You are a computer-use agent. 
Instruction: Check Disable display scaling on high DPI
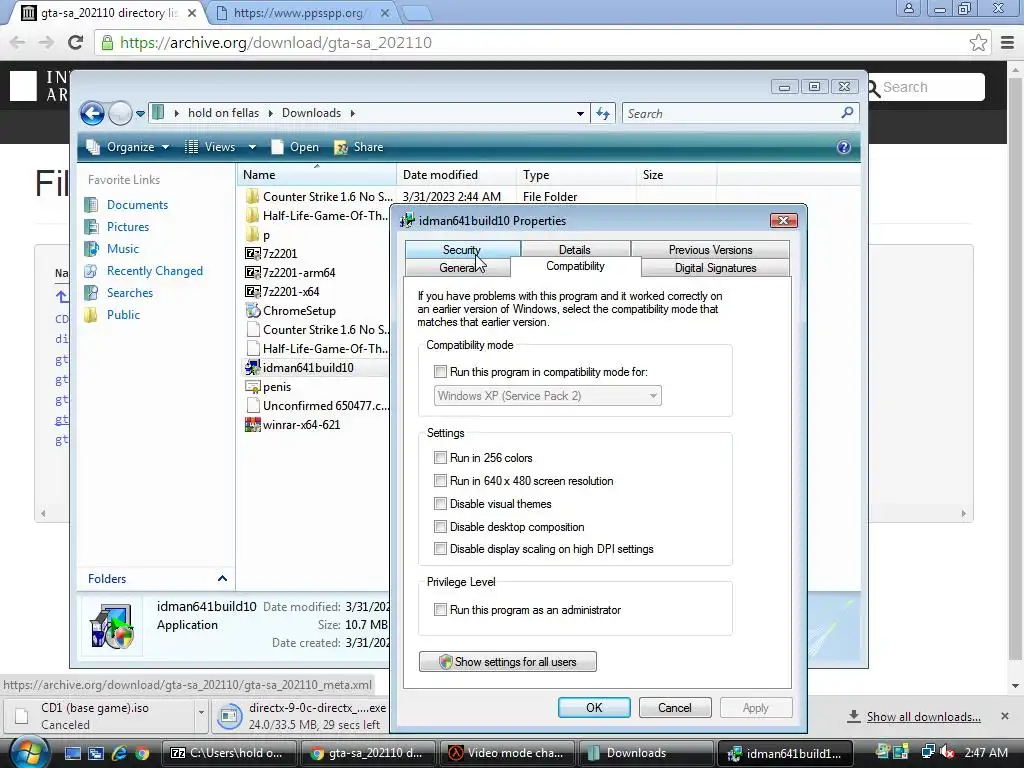pyautogui.click(x=440, y=549)
